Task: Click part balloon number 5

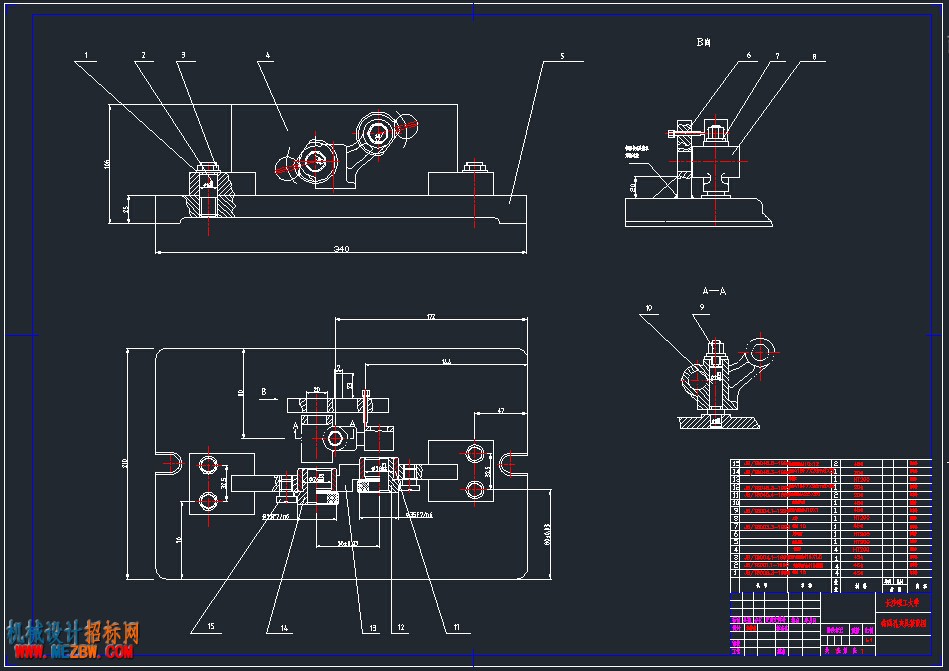Action: pyautogui.click(x=562, y=56)
